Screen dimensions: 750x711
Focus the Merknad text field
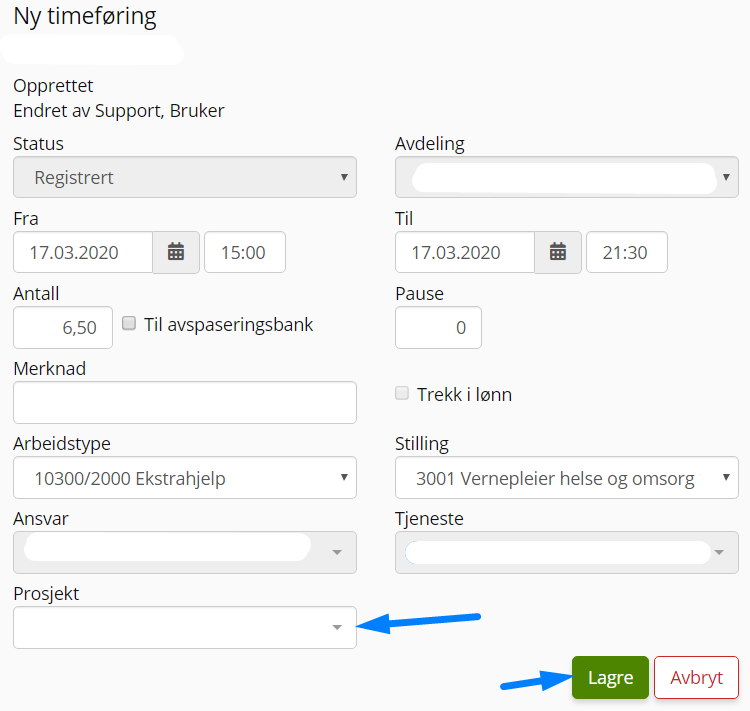(185, 402)
